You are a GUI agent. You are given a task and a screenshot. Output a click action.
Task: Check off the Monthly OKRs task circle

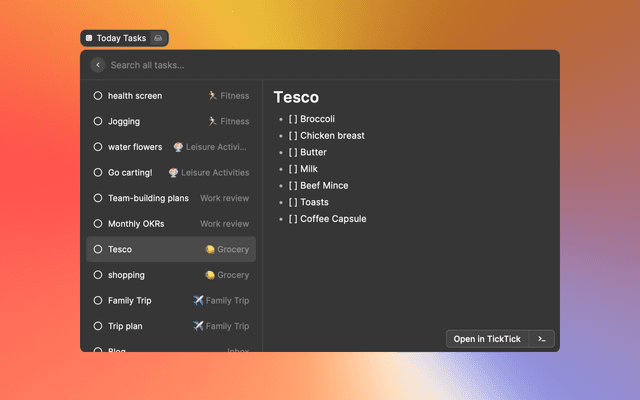pos(97,224)
